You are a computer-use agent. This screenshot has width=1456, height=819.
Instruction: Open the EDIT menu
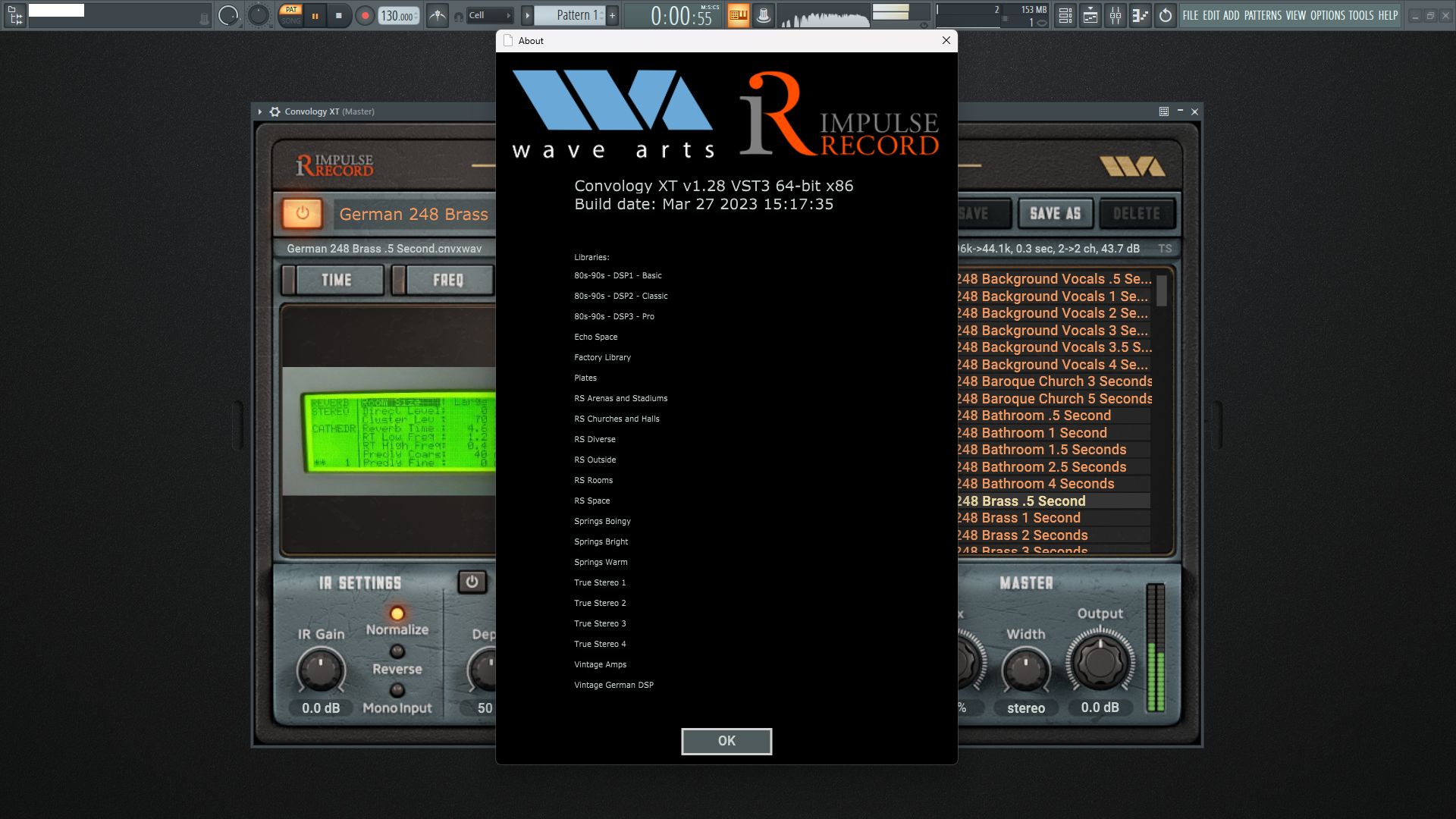(1211, 15)
